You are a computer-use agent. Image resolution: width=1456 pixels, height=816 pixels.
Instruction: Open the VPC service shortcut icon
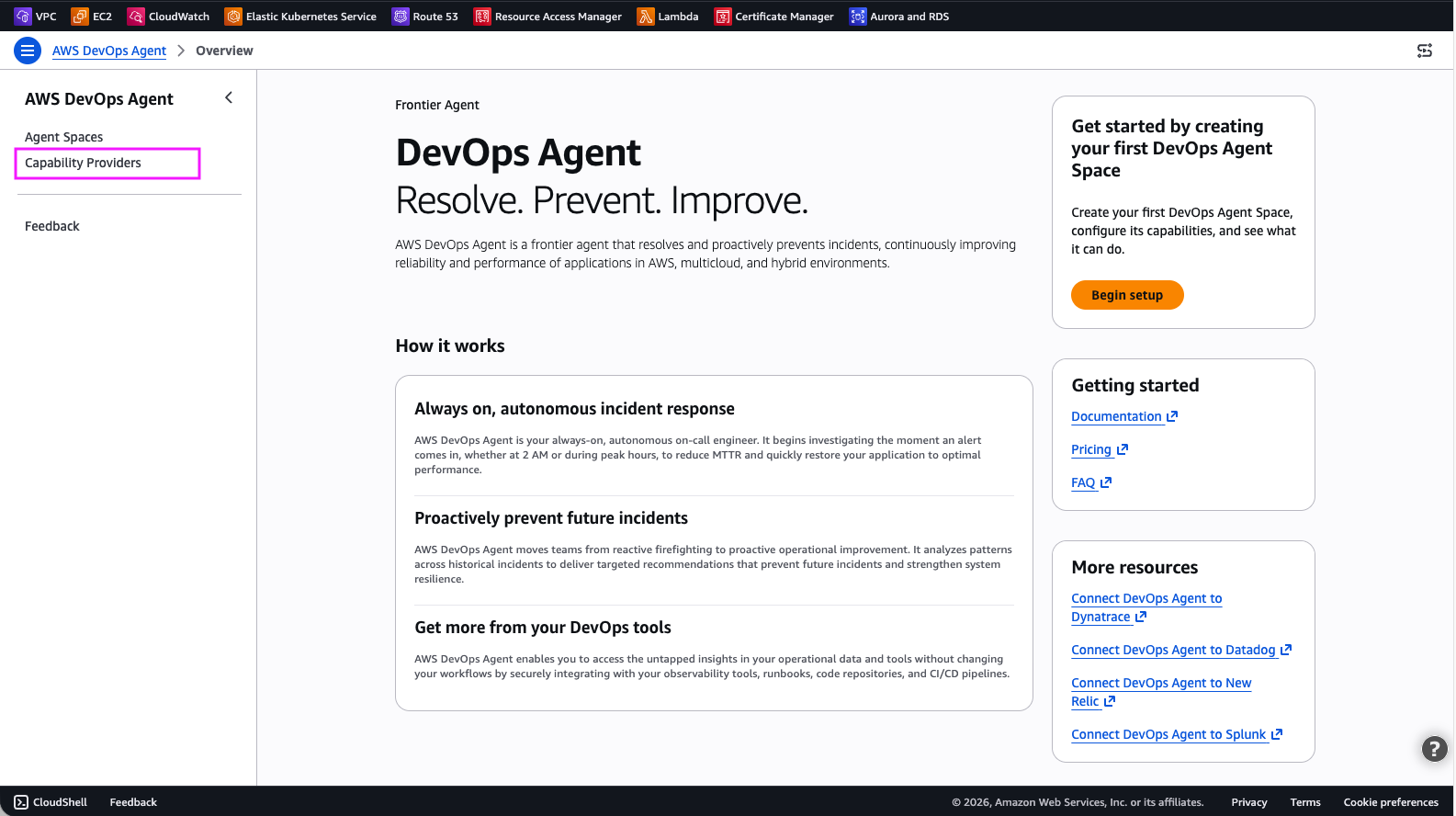pos(23,17)
